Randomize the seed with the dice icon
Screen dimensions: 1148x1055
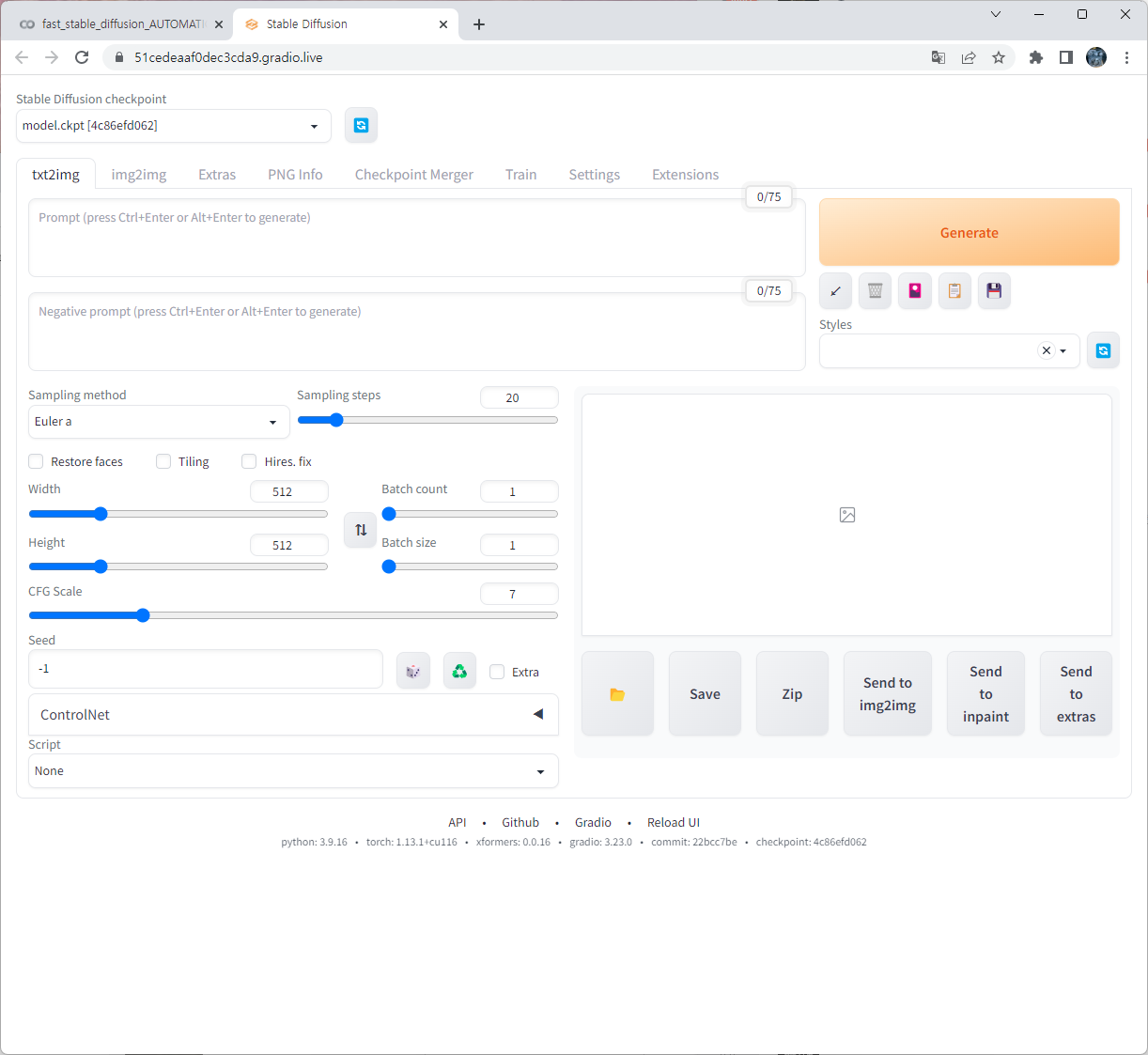[x=412, y=670]
